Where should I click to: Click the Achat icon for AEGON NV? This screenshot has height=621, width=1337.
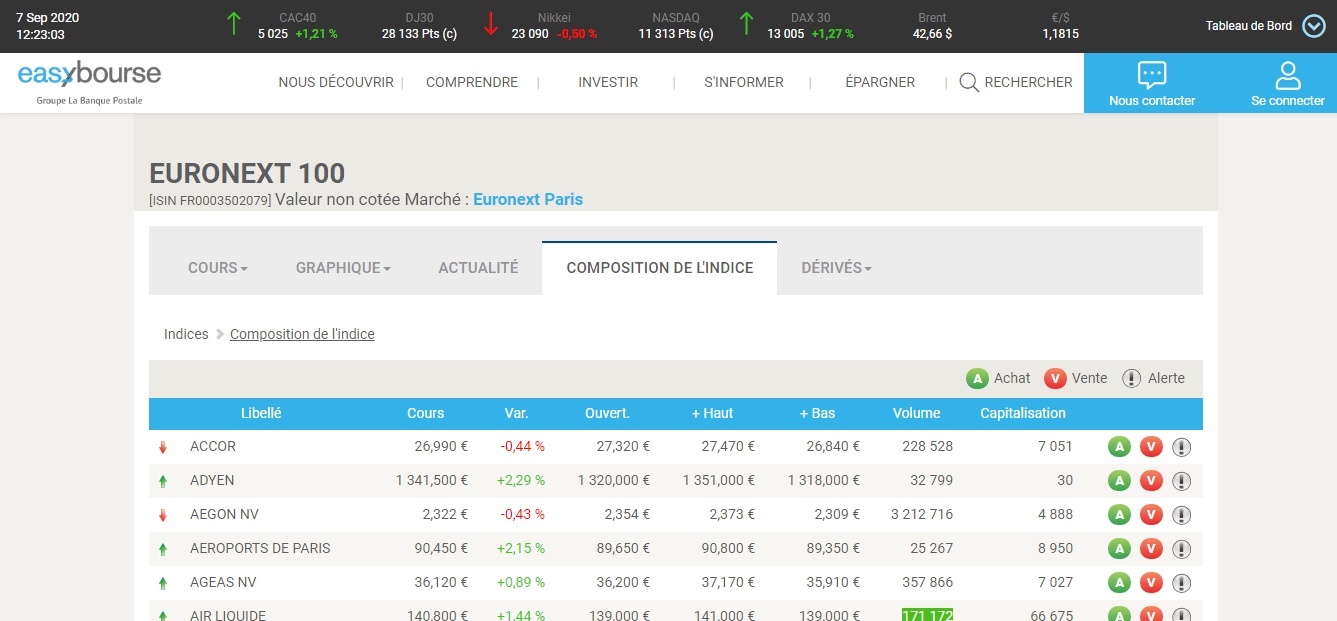pos(1119,515)
